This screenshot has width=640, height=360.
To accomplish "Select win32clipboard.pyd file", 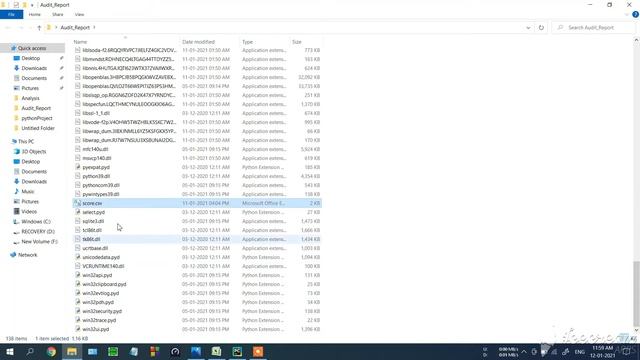I will [104, 284].
